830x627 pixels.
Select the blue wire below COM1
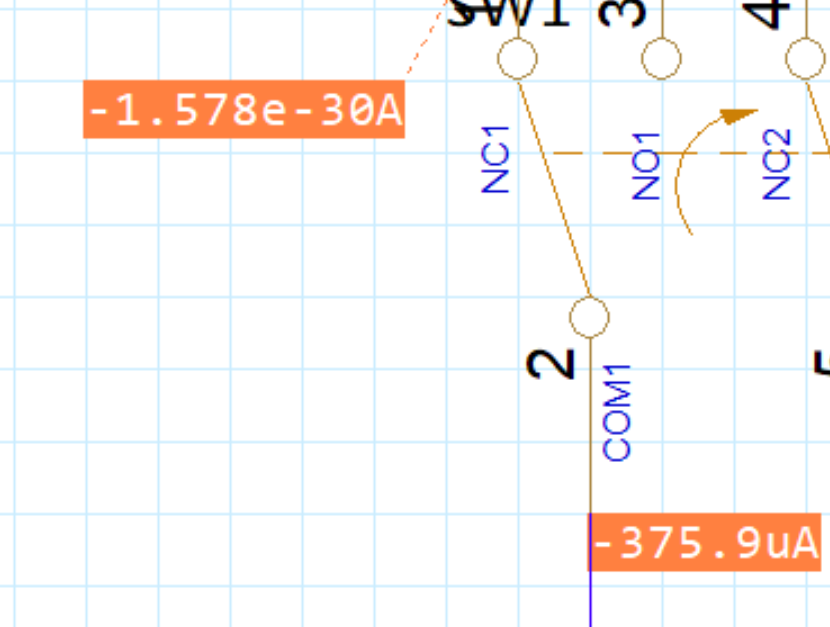click(590, 598)
